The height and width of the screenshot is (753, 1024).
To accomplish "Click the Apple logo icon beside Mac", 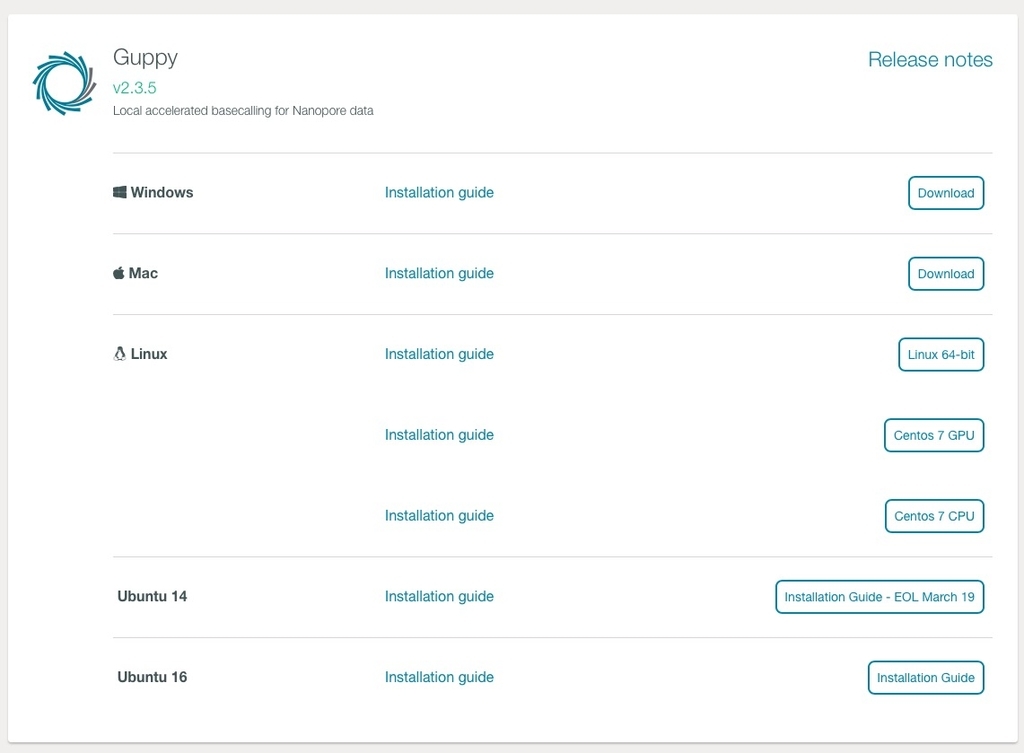I will pos(118,273).
